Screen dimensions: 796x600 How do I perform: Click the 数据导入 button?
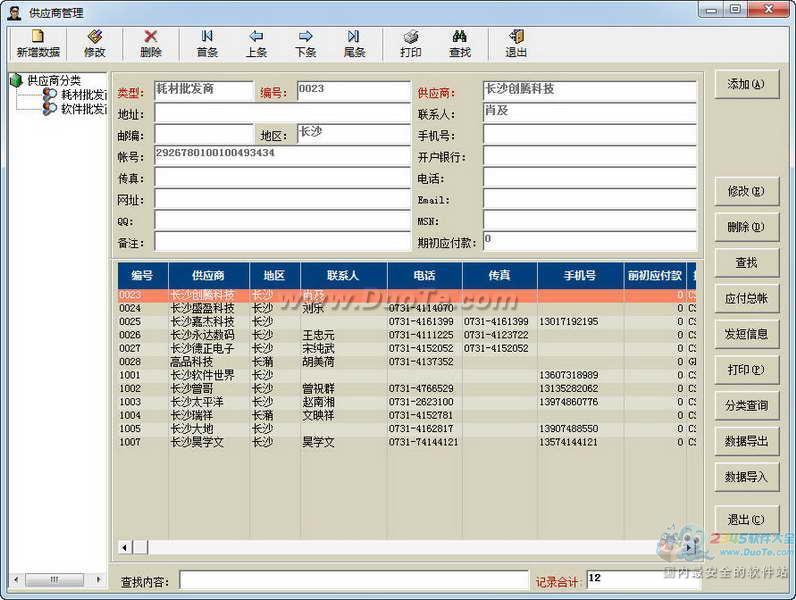pyautogui.click(x=746, y=477)
